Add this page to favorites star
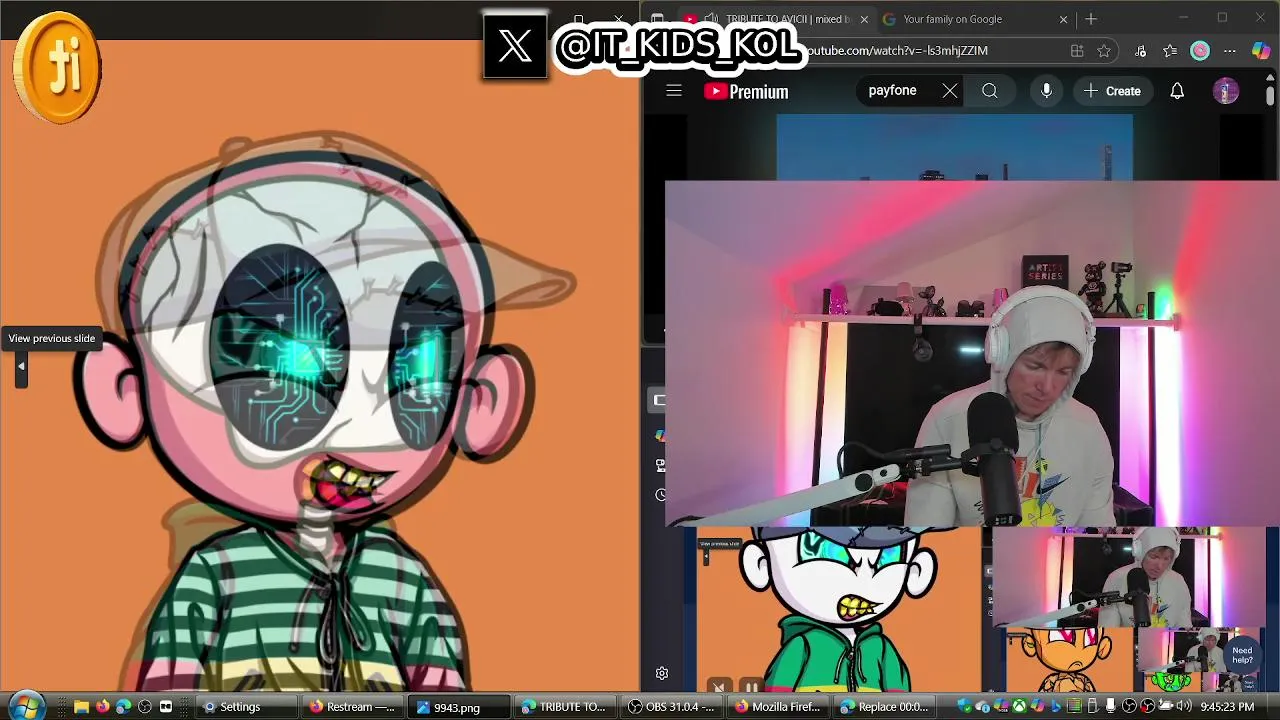Screen dimensions: 1280x720 coord(1104,51)
